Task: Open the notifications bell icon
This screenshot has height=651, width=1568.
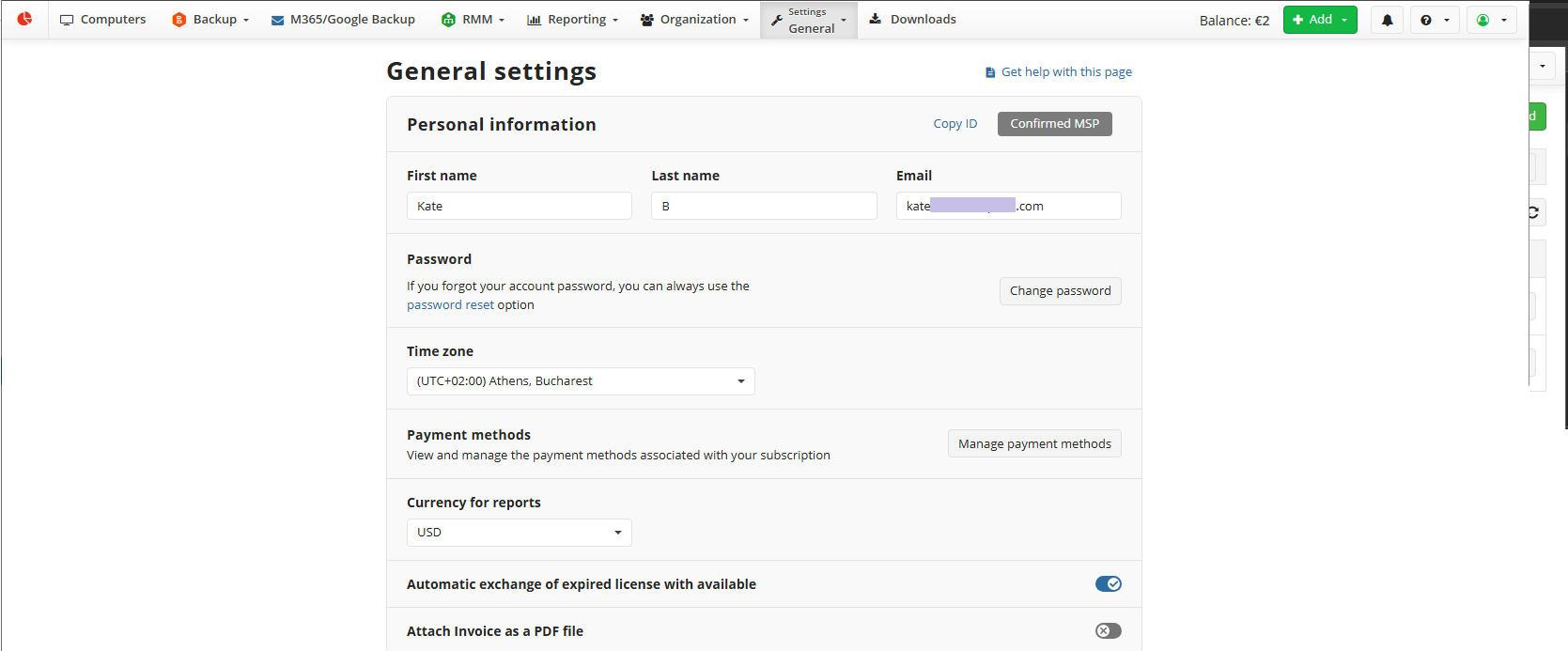Action: pyautogui.click(x=1387, y=20)
